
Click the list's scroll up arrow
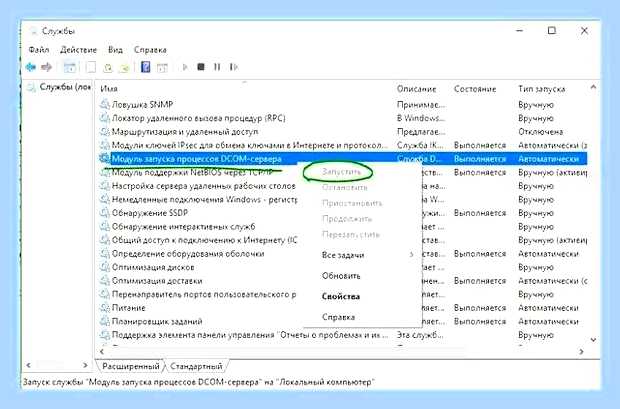pyautogui.click(x=593, y=87)
